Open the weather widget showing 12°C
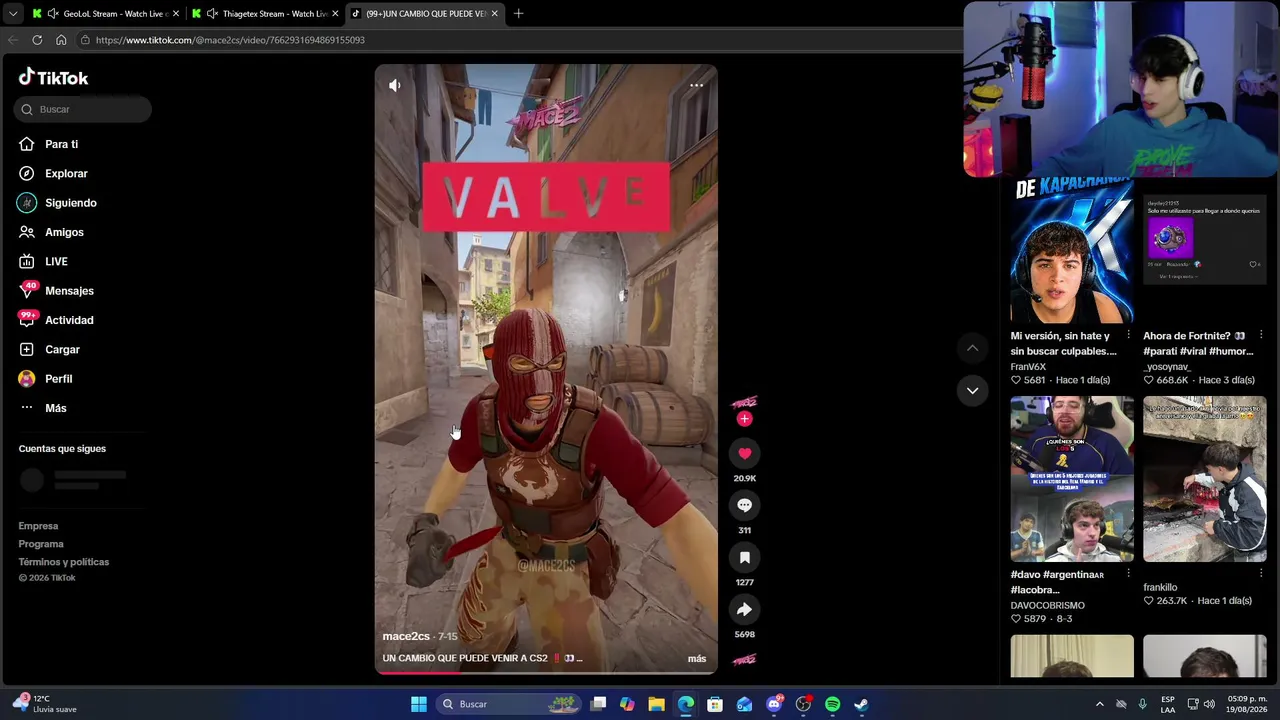The width and height of the screenshot is (1280, 720). (x=45, y=704)
